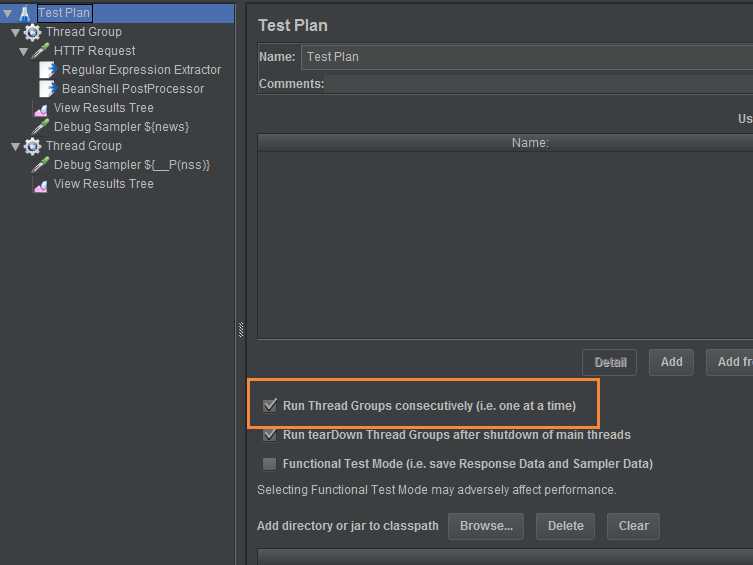Viewport: 753px width, 565px height.
Task: Toggle Run Thread Groups consecutively checkbox
Action: (270, 405)
